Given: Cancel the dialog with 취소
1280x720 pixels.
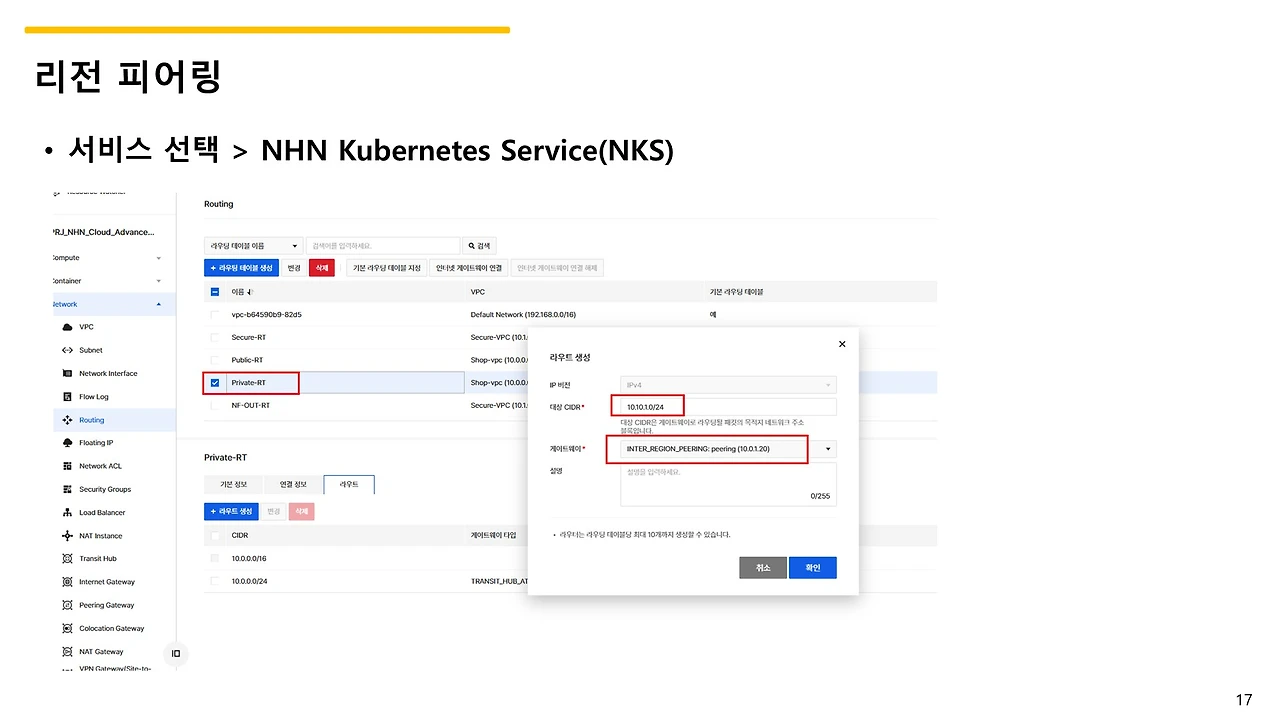Looking at the screenshot, I should click(x=763, y=568).
